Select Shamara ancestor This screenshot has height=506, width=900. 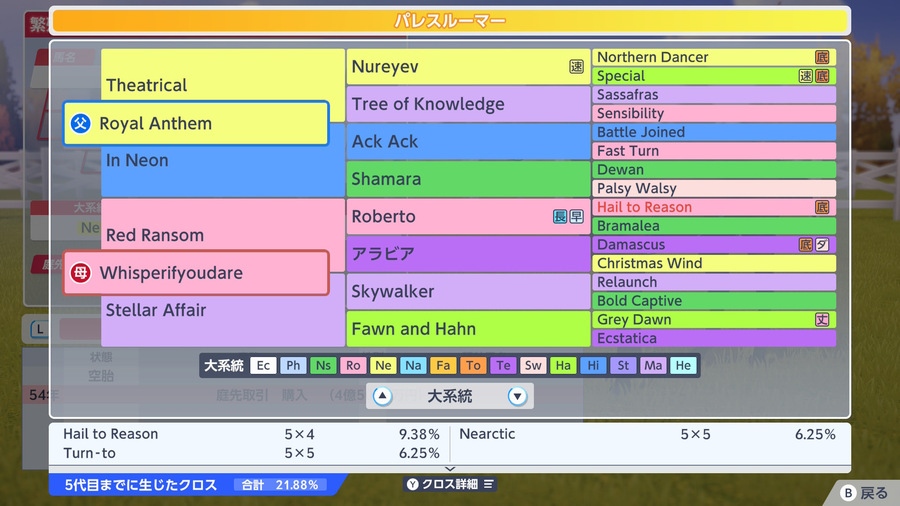[x=468, y=179]
